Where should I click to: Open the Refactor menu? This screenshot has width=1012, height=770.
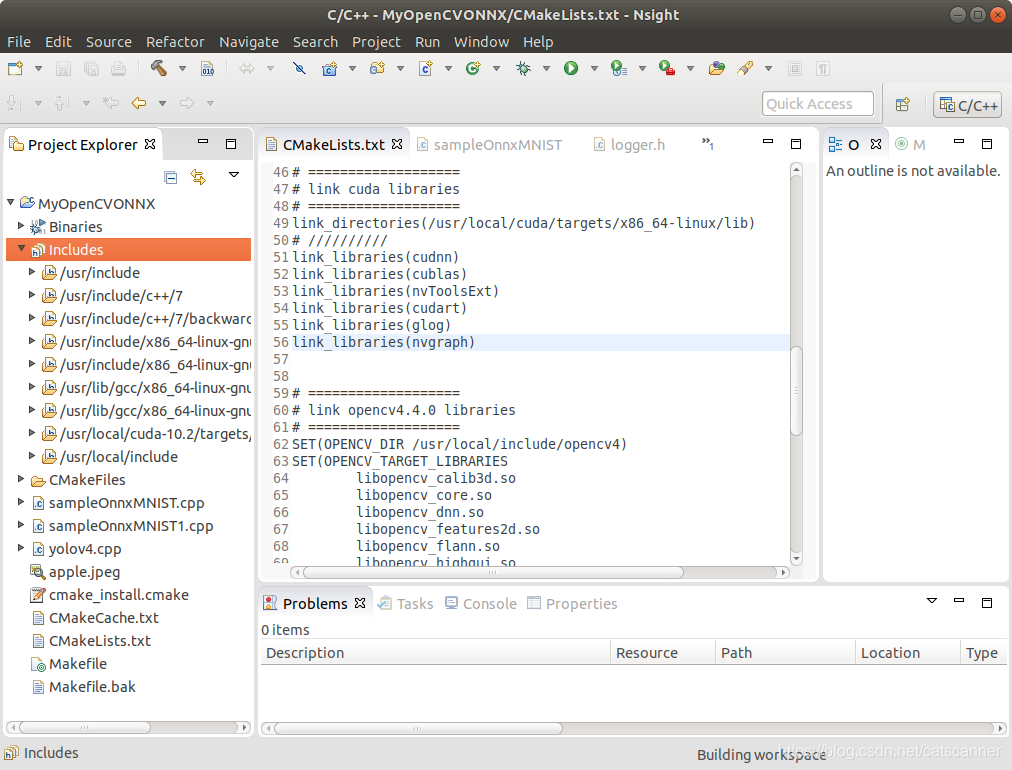click(175, 42)
